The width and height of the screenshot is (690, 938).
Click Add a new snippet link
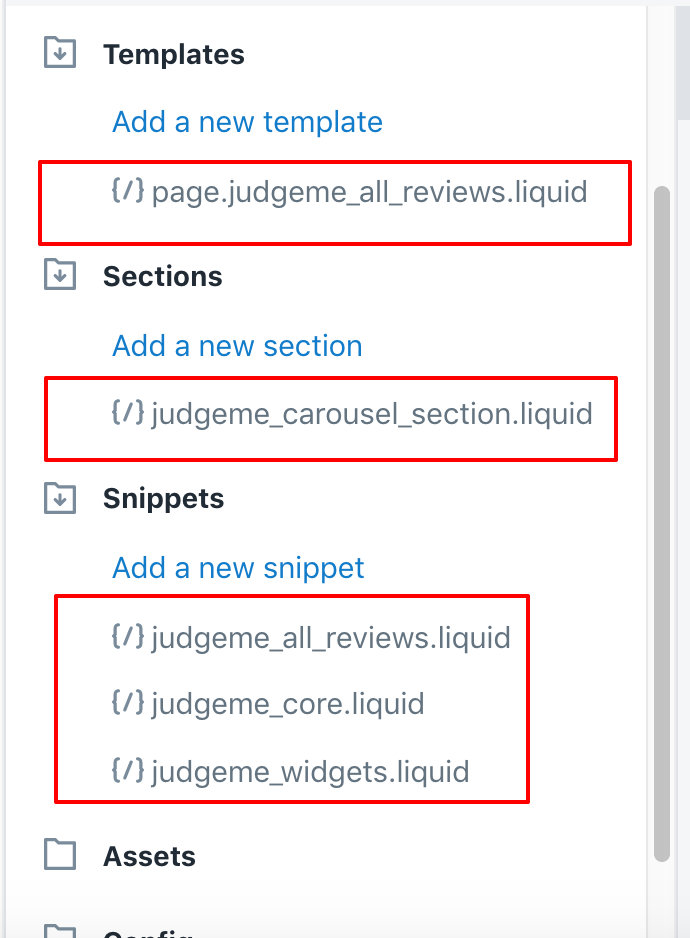pyautogui.click(x=238, y=568)
